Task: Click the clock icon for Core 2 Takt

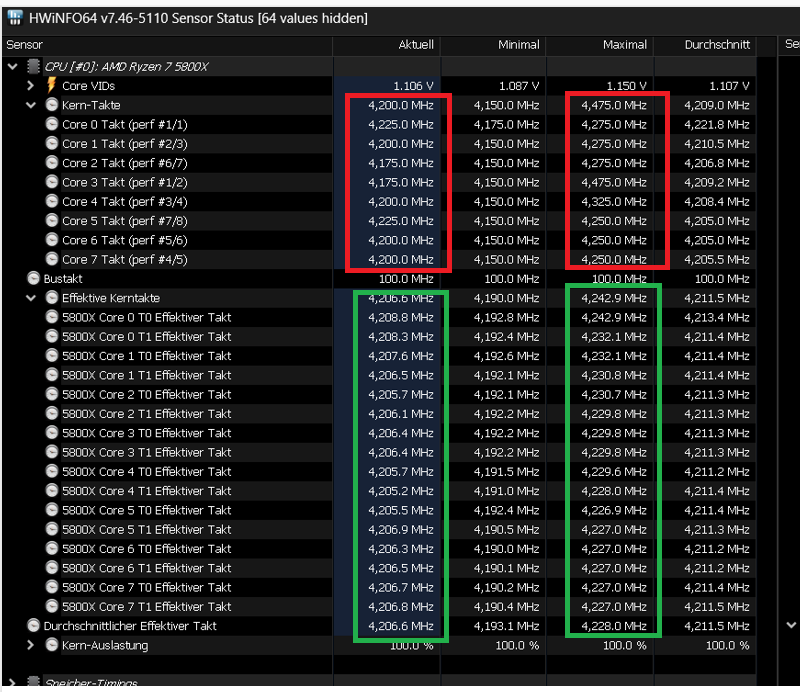Action: (52, 163)
